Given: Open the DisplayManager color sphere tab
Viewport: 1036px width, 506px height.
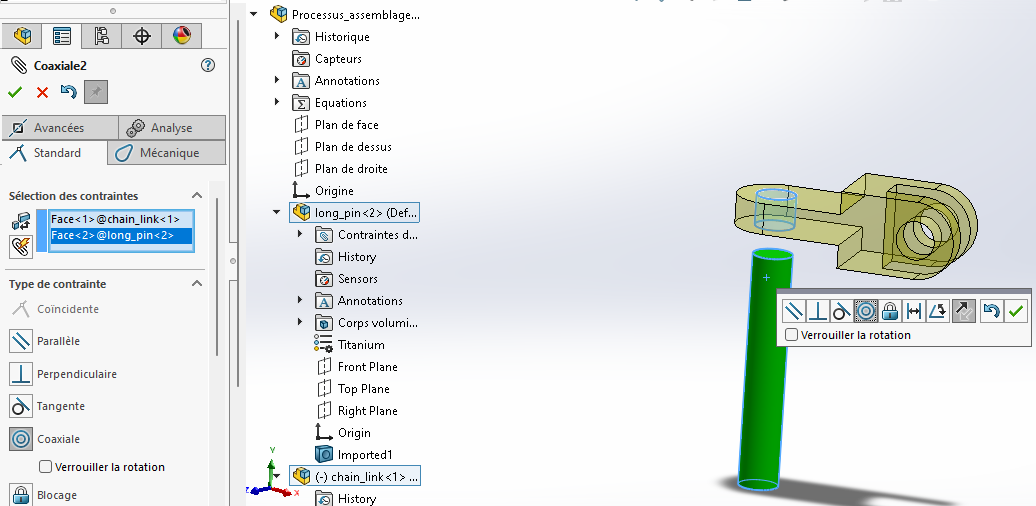Looking at the screenshot, I should [181, 36].
